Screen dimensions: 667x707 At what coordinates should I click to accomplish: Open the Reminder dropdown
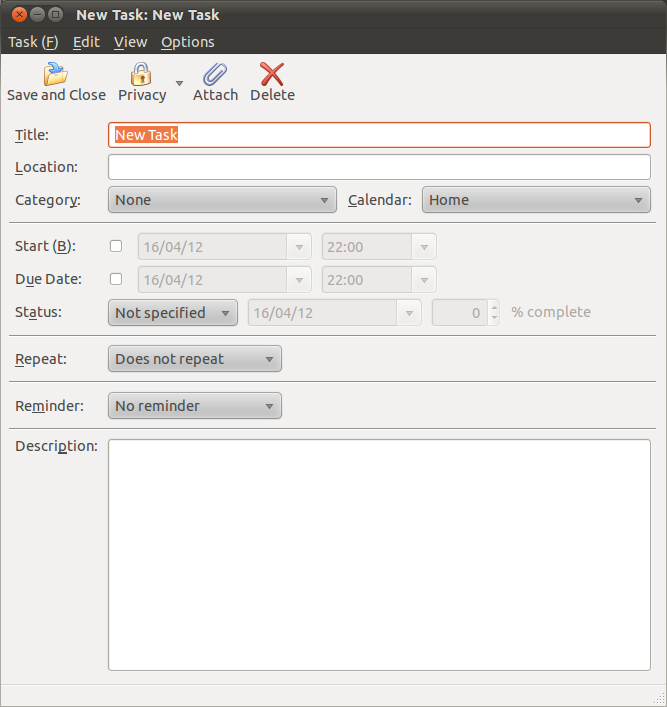[194, 406]
